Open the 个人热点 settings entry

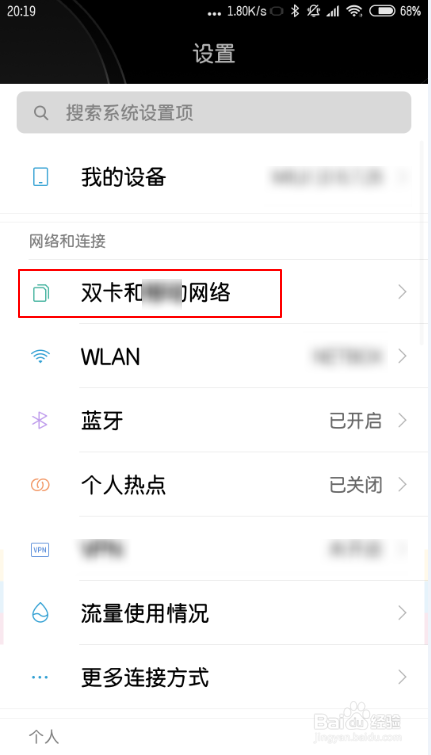coord(214,484)
